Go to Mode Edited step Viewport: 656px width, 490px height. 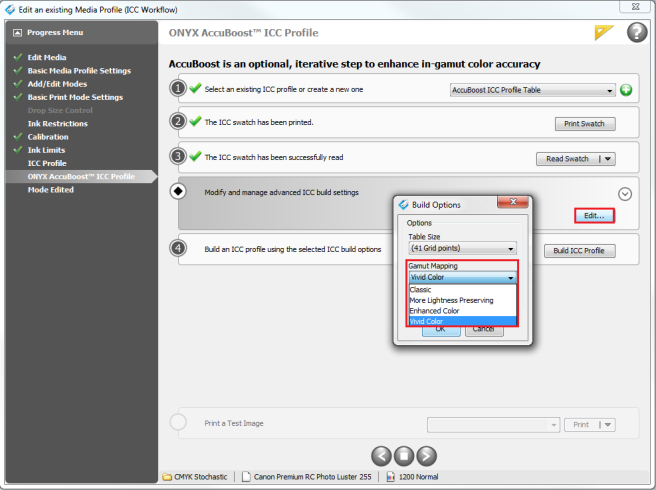point(51,190)
